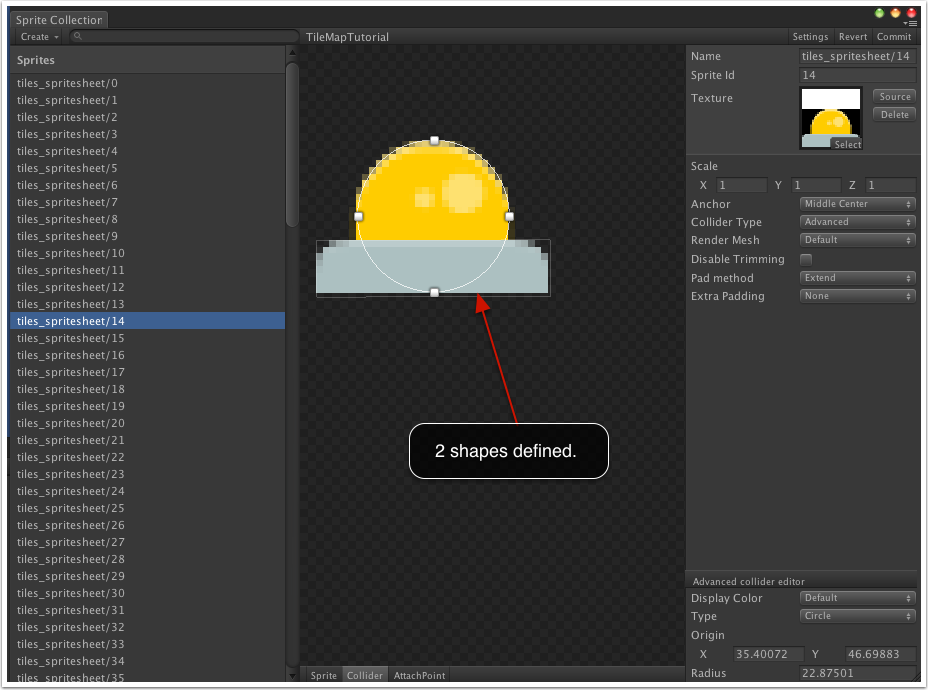Toggle the Disable Trimming checkbox
Screen dimensions: 928x690
[x=806, y=259]
